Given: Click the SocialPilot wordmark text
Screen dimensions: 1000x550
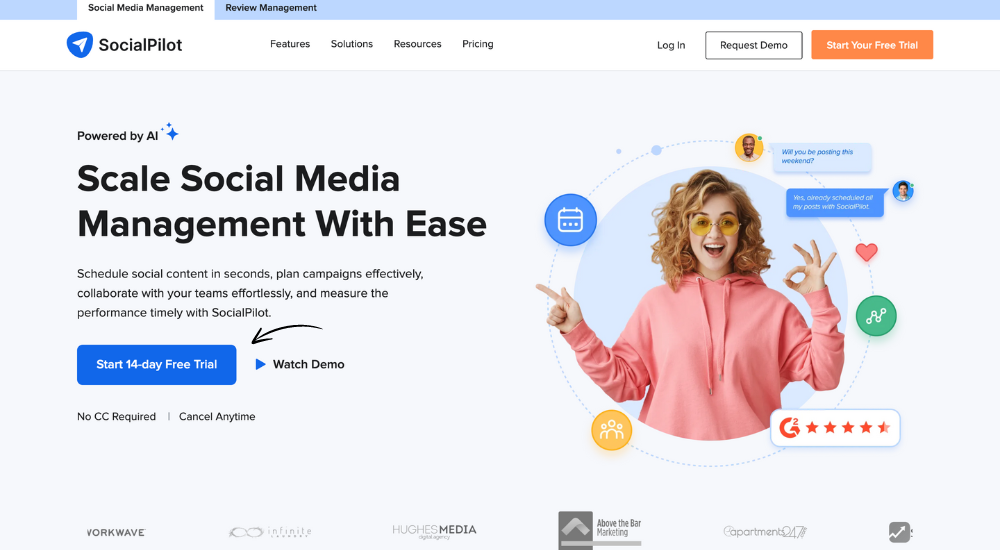Looking at the screenshot, I should [x=140, y=45].
